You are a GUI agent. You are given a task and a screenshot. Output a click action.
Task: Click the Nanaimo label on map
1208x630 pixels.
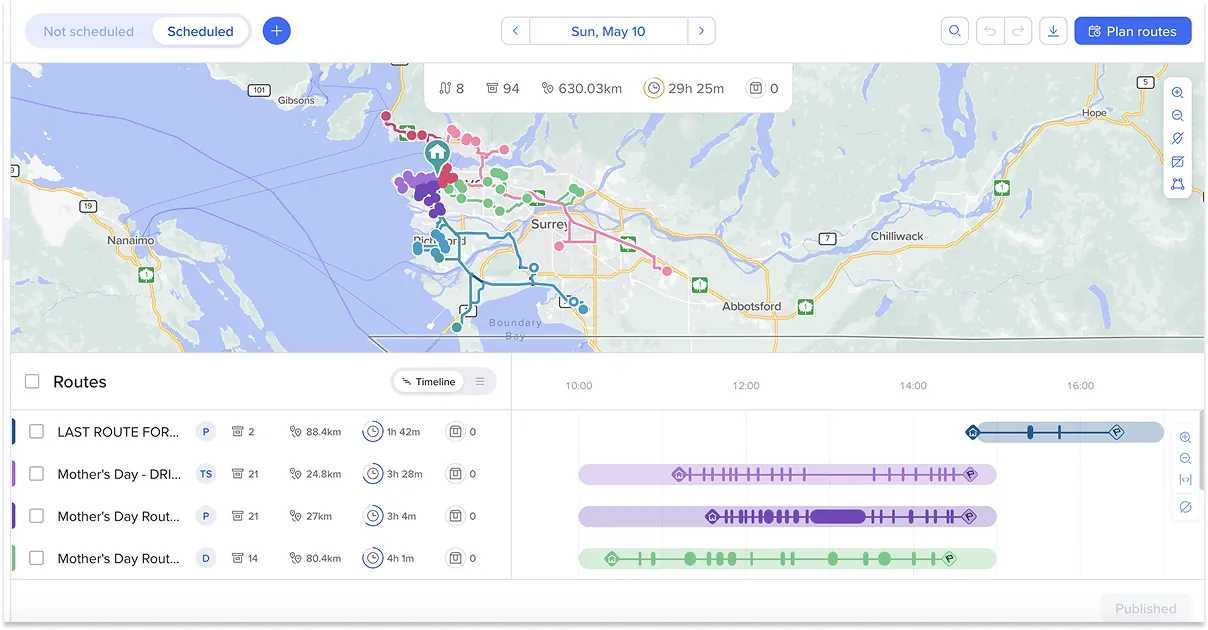(131, 241)
